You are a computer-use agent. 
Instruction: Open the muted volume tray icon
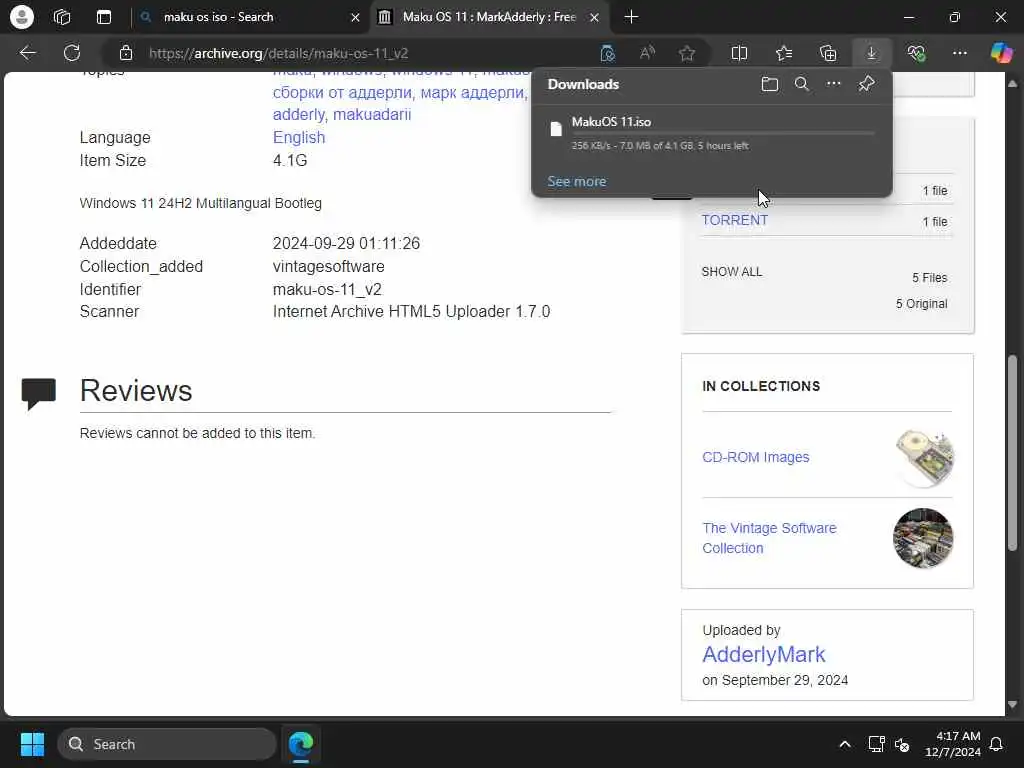902,744
